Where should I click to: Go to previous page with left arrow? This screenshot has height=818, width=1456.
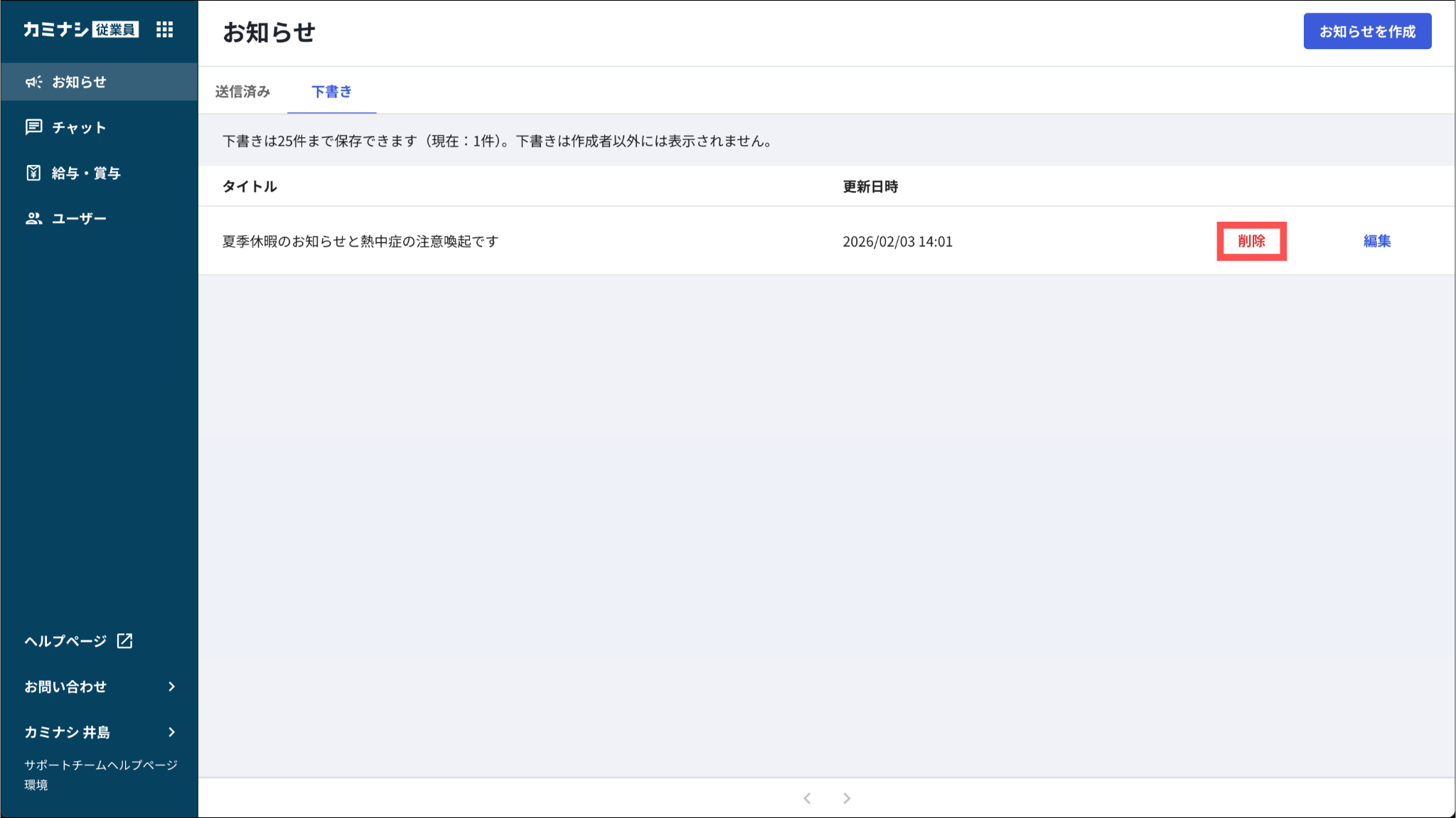[807, 798]
